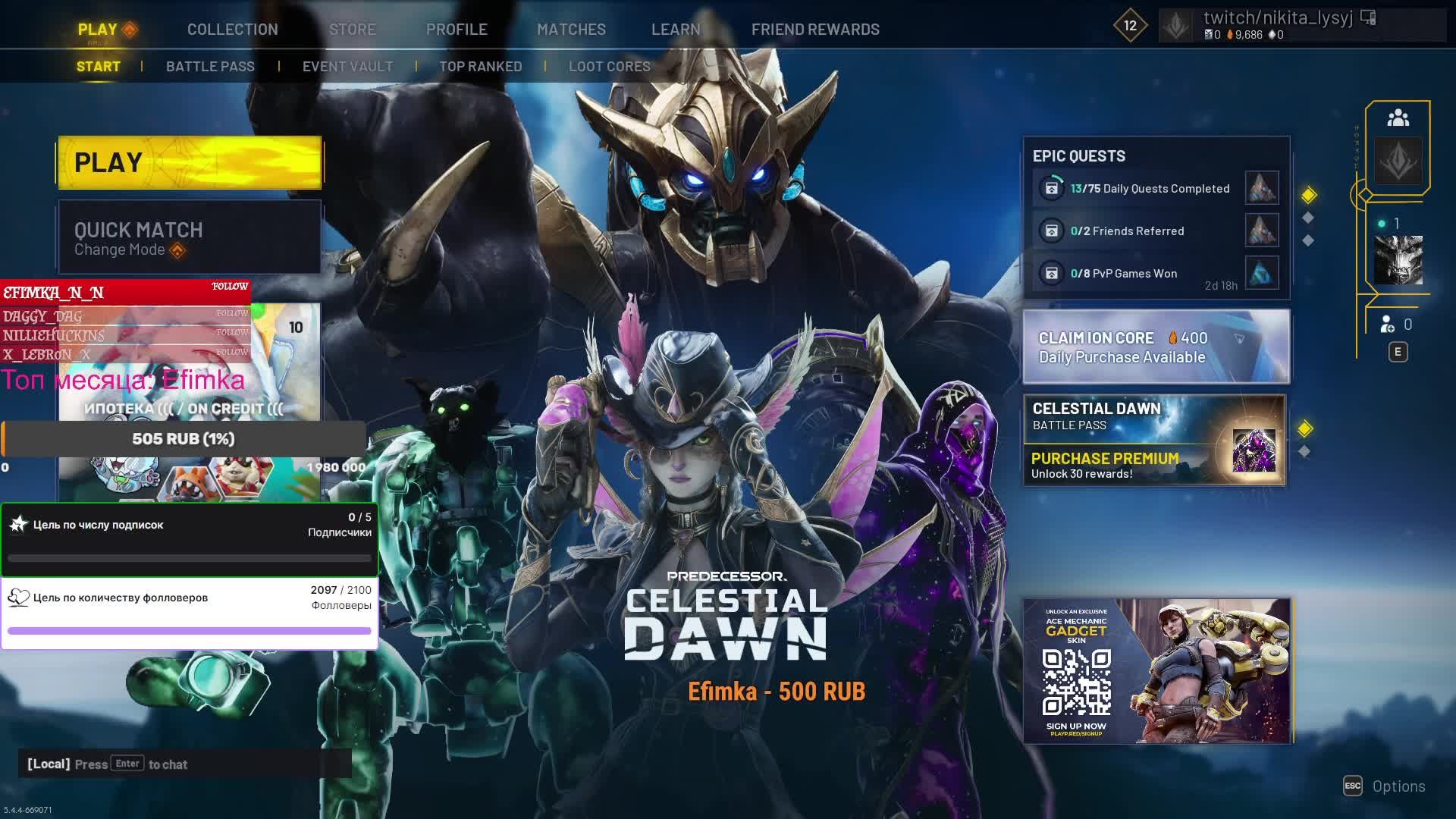Viewport: 1456px width, 819px height.
Task: Click the "Efimka - 500 RUB" donation text
Action: [x=777, y=692]
